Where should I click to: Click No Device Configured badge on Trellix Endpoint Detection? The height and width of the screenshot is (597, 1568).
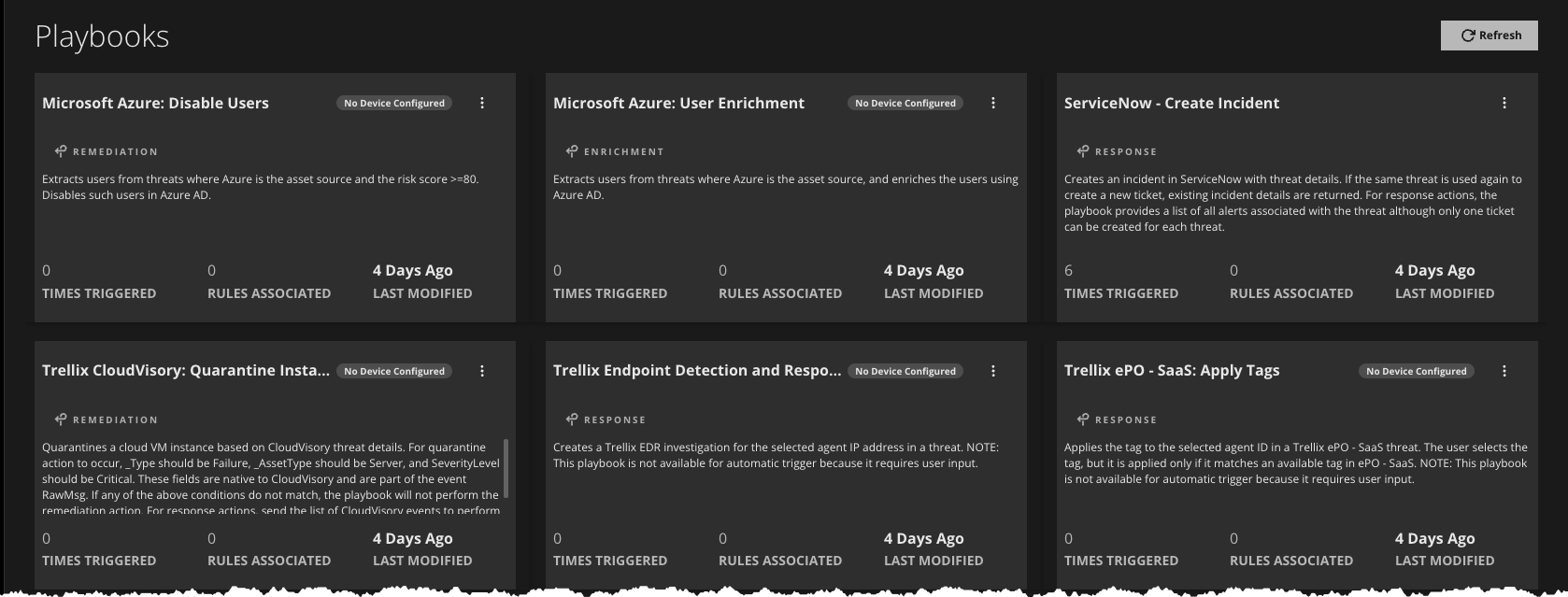click(x=905, y=371)
